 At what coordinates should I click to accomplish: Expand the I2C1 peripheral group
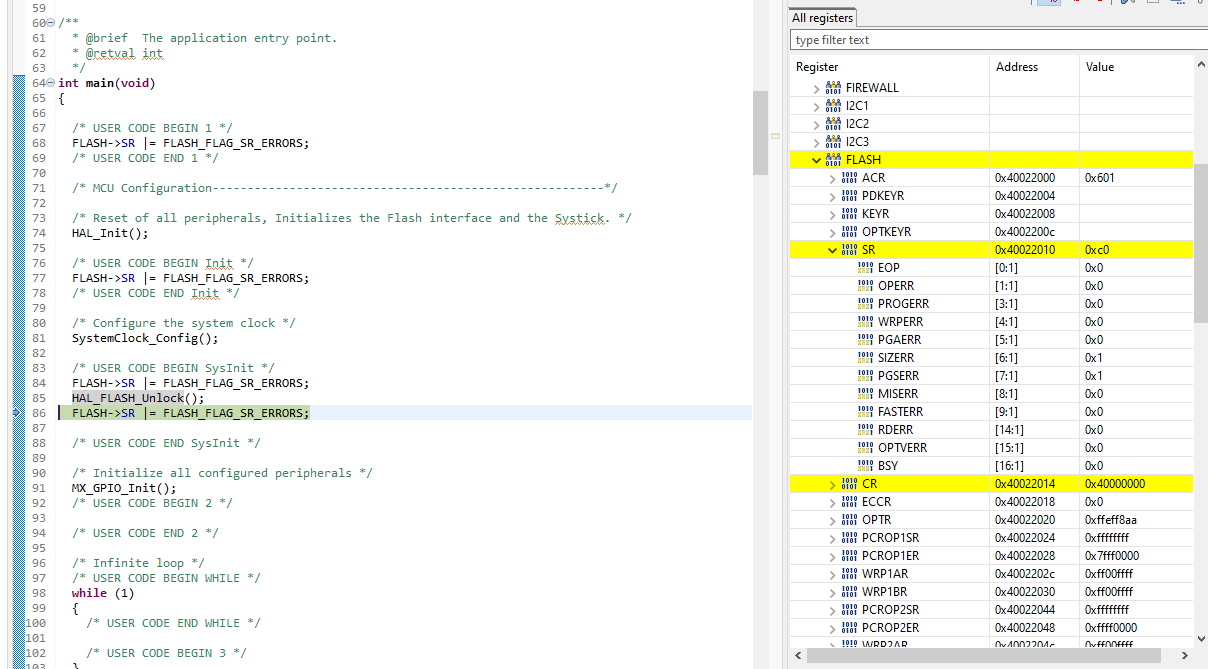(816, 105)
